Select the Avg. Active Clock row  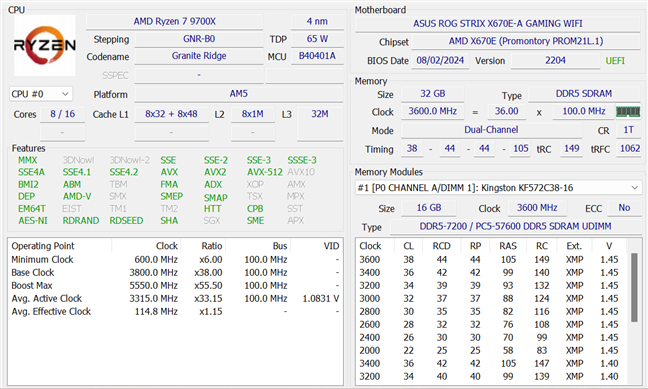(x=175, y=298)
